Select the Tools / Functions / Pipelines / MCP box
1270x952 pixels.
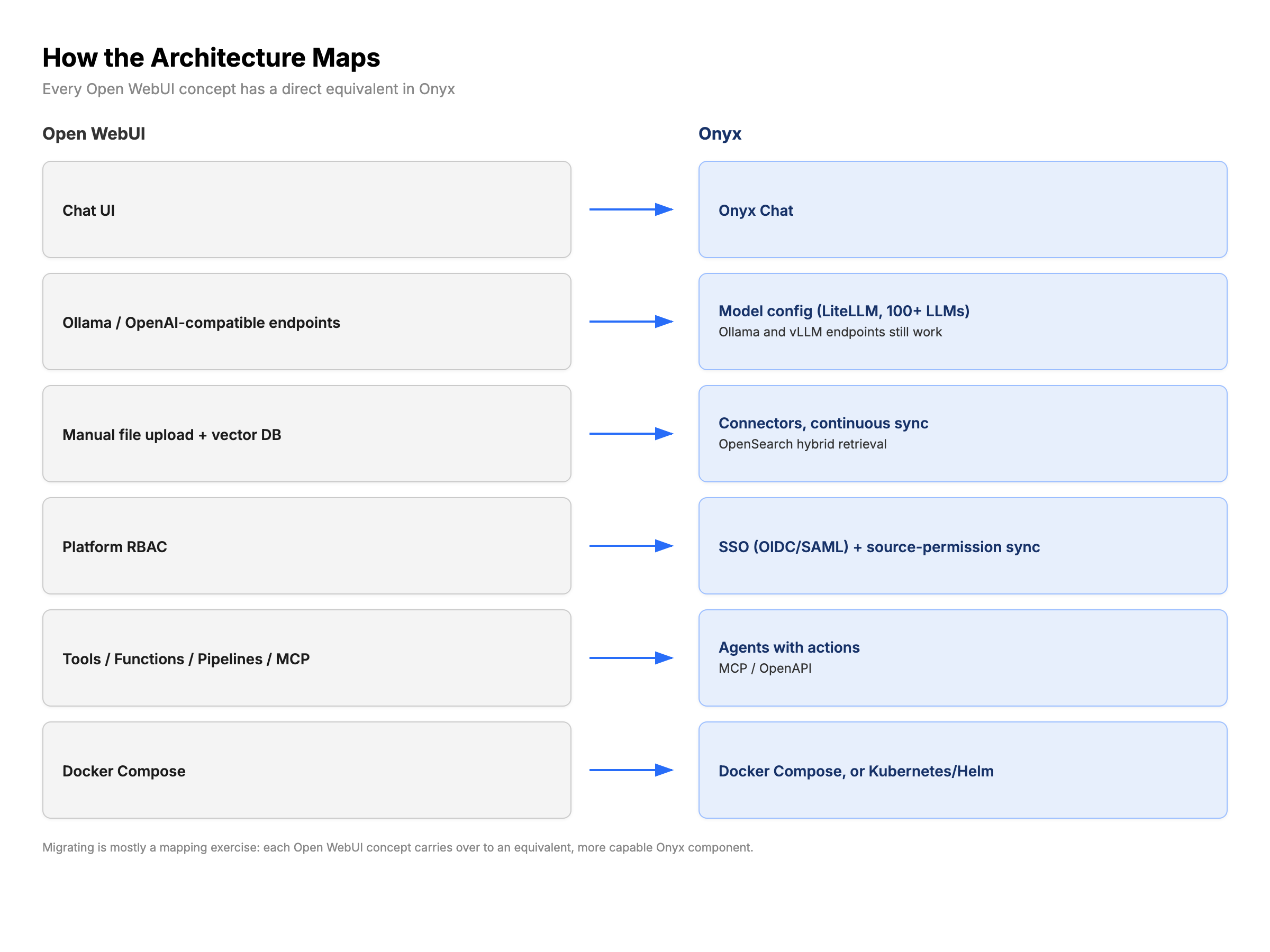306,657
